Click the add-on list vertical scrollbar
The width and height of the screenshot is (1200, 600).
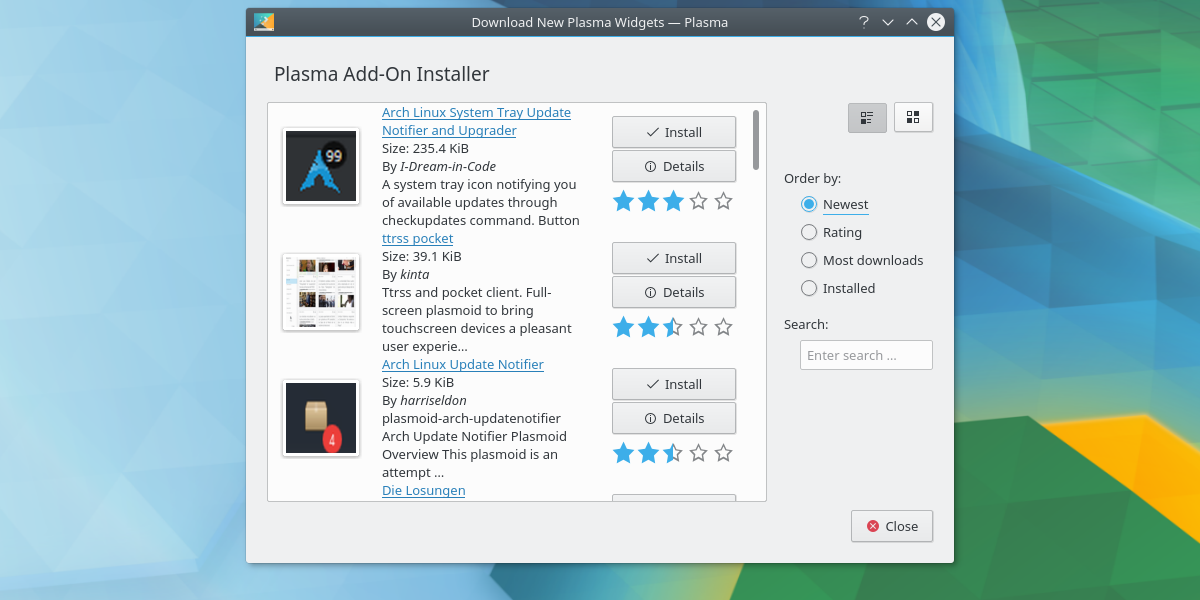click(x=756, y=140)
